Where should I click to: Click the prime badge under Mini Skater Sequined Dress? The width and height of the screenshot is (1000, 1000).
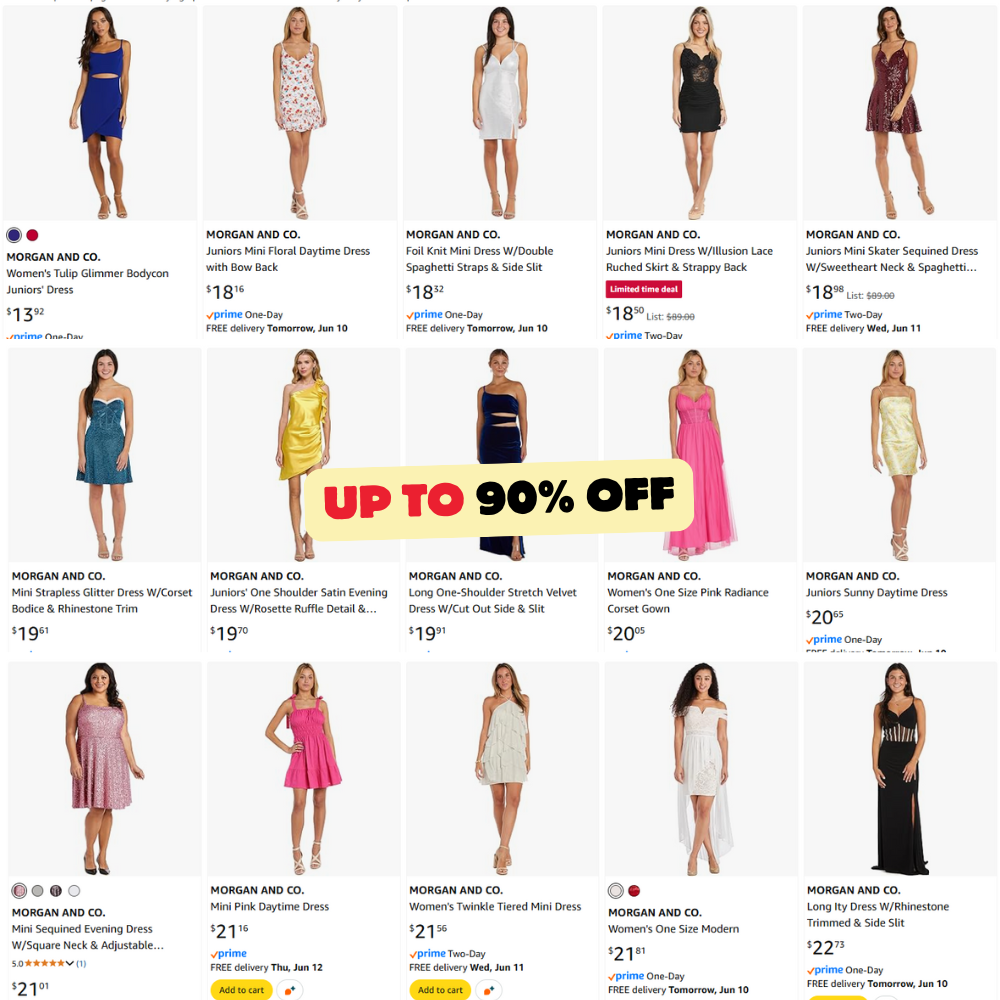pos(824,314)
